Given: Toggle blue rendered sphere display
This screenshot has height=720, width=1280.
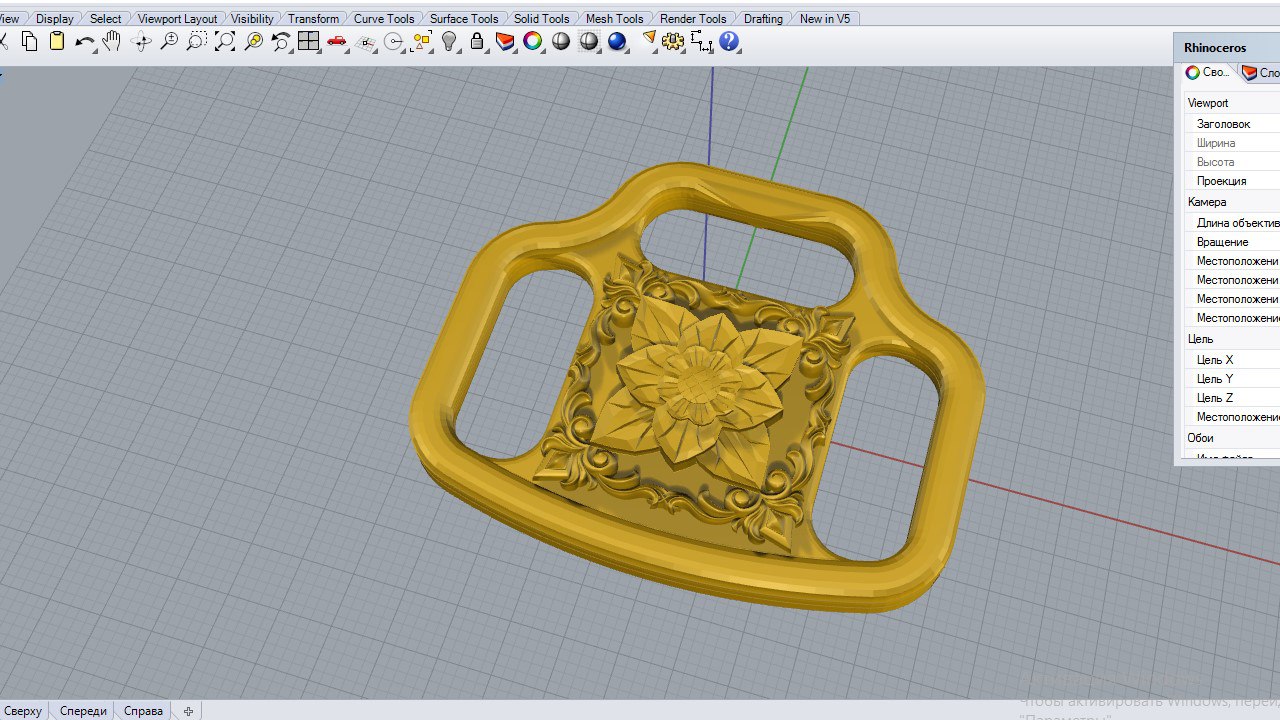Looking at the screenshot, I should [617, 42].
